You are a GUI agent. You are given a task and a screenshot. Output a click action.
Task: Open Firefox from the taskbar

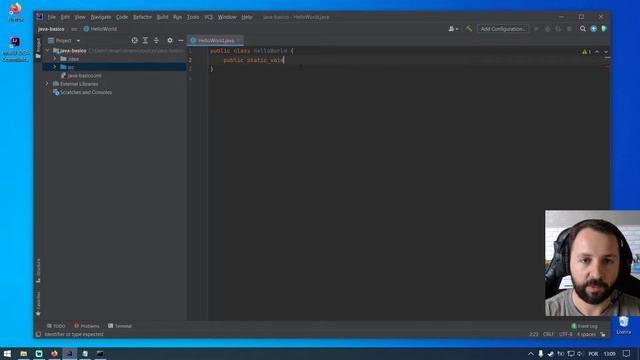(x=54, y=353)
